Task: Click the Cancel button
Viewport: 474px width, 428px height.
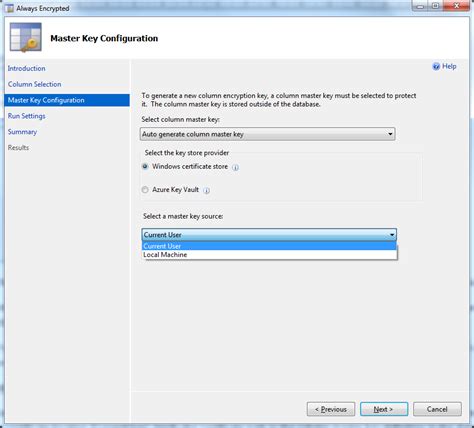Action: pos(437,409)
